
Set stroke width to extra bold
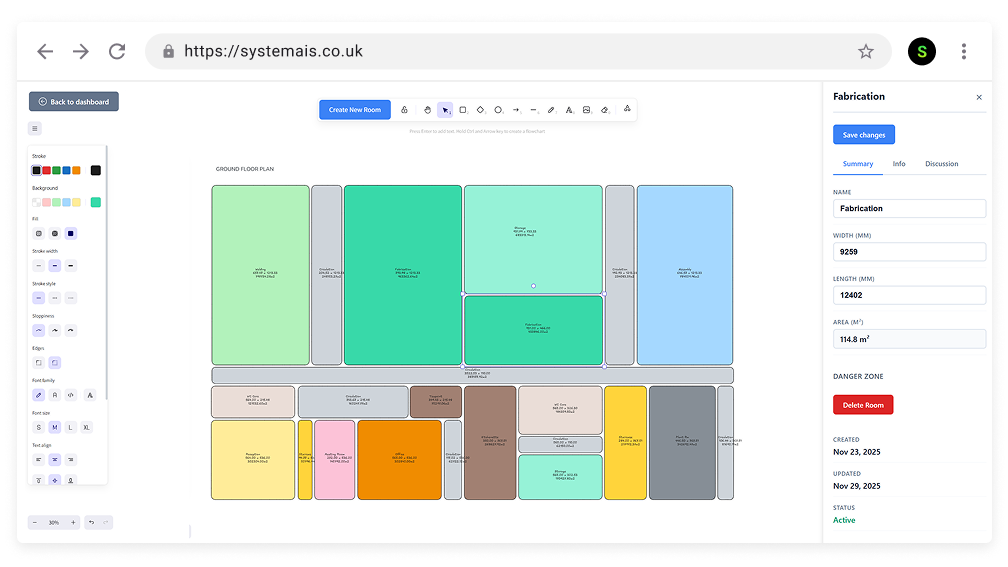pos(71,266)
